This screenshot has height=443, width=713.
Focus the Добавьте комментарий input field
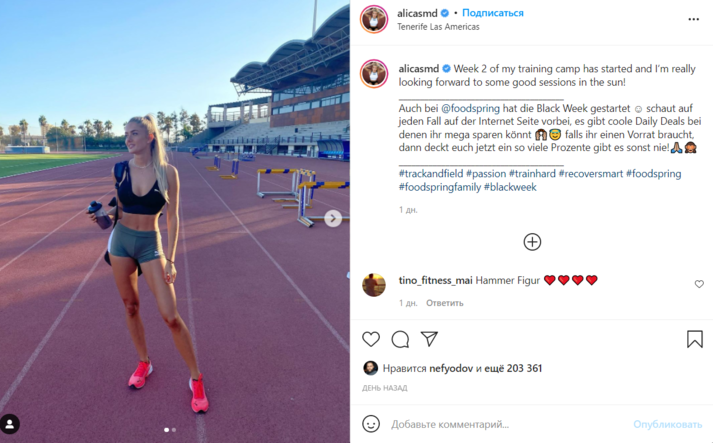507,424
